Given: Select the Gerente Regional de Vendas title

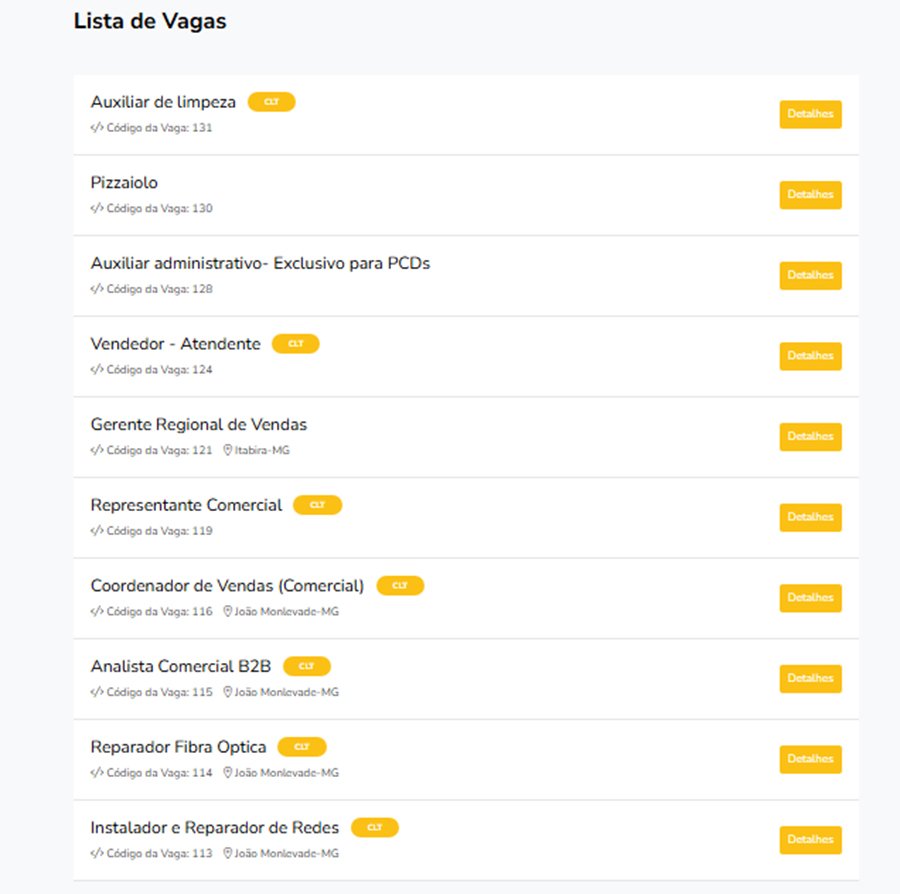Looking at the screenshot, I should pyautogui.click(x=199, y=425).
